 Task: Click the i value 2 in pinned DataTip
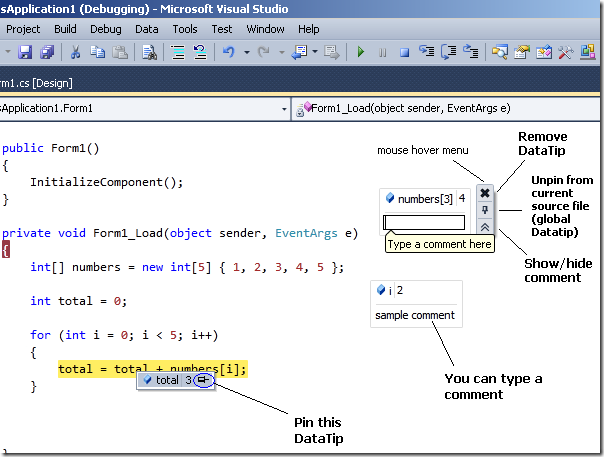400,290
